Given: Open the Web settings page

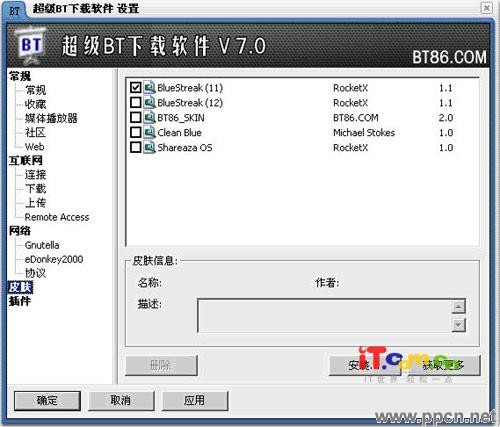Looking at the screenshot, I should [34, 147].
